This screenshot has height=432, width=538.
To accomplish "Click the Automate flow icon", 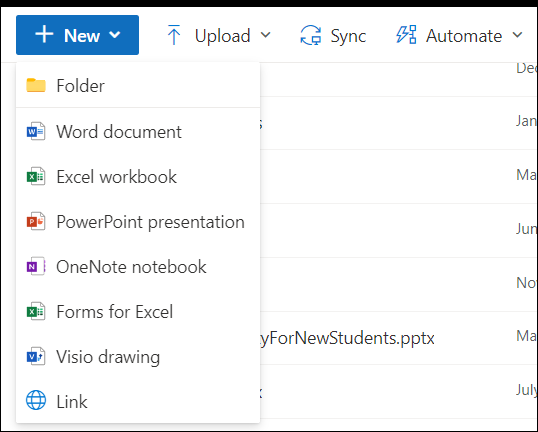I will pyautogui.click(x=406, y=35).
